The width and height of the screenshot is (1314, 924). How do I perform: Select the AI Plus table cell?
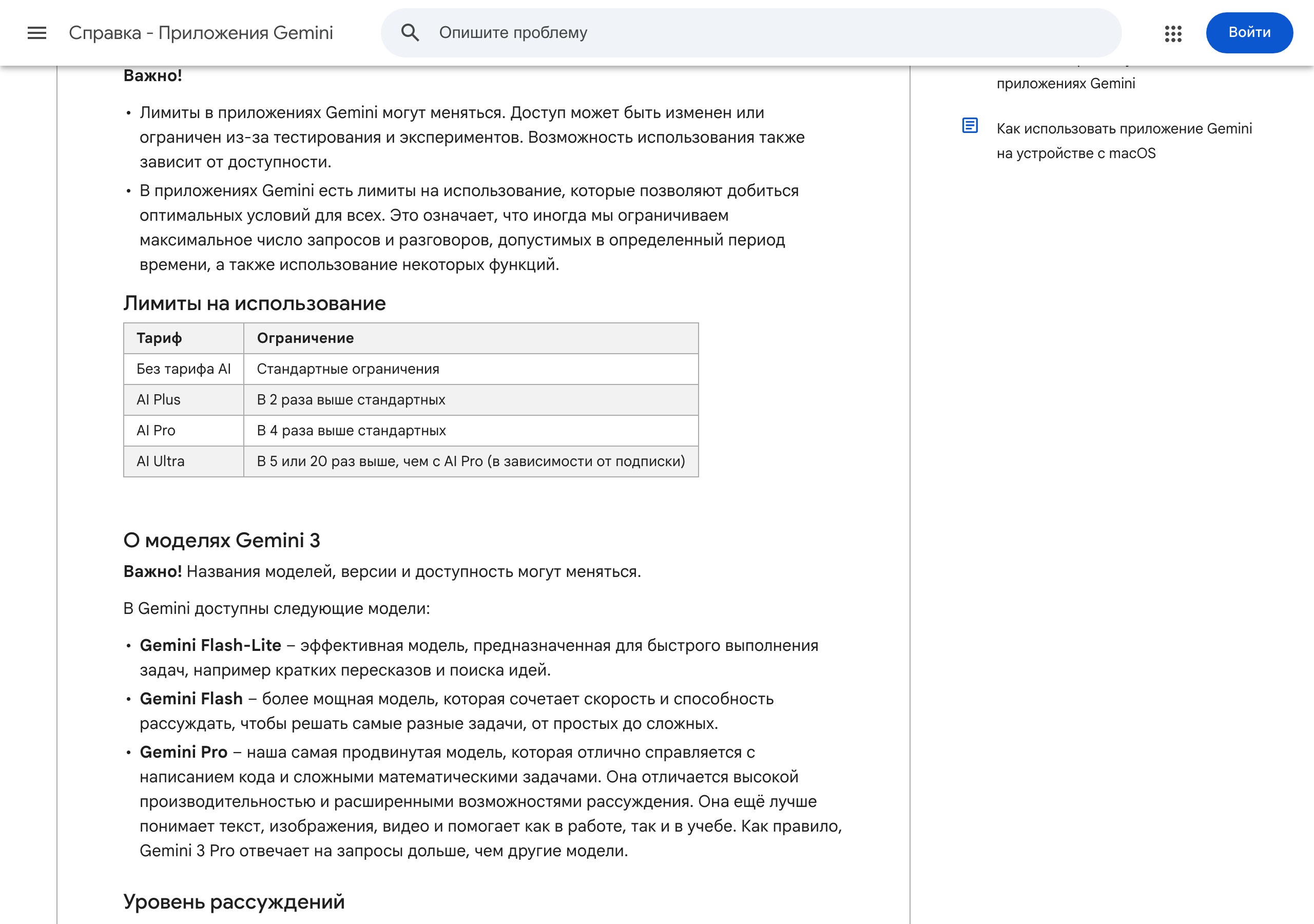[184, 400]
